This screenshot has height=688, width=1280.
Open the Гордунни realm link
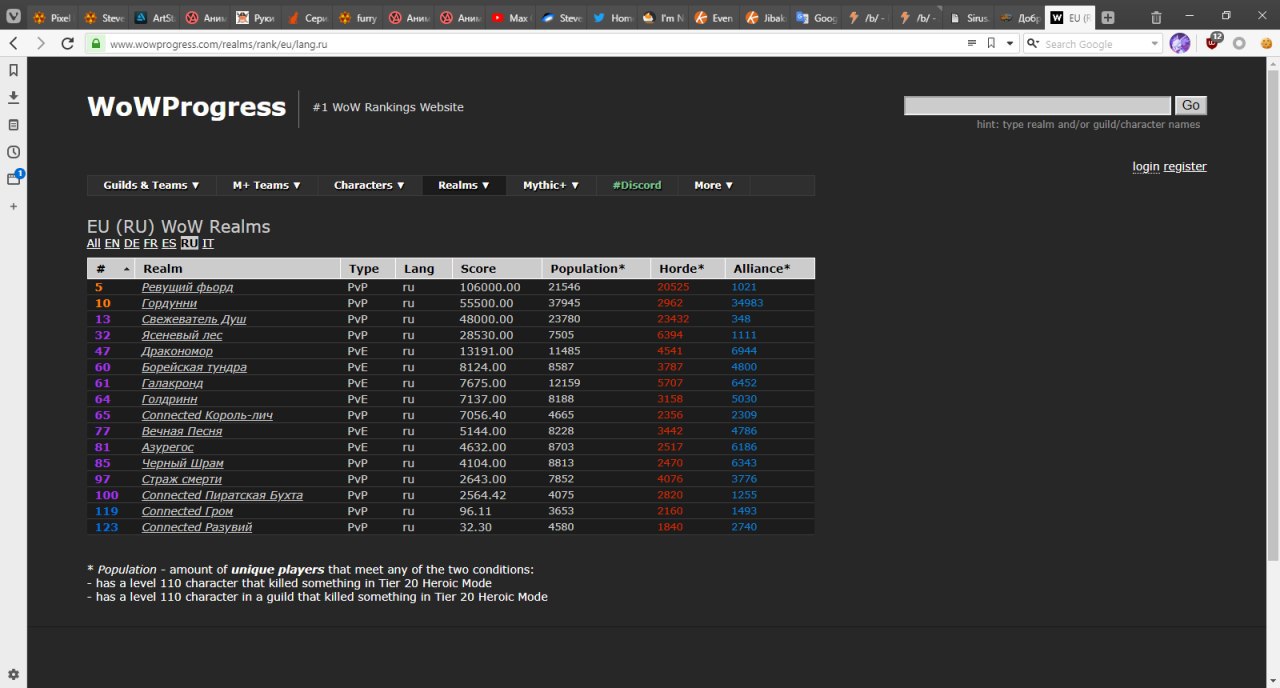[x=169, y=303]
